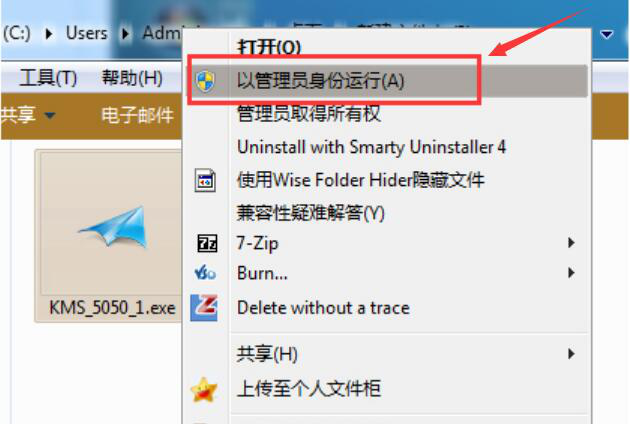Click the red Z delete icon
Viewport: 630px width, 424px height.
click(204, 308)
